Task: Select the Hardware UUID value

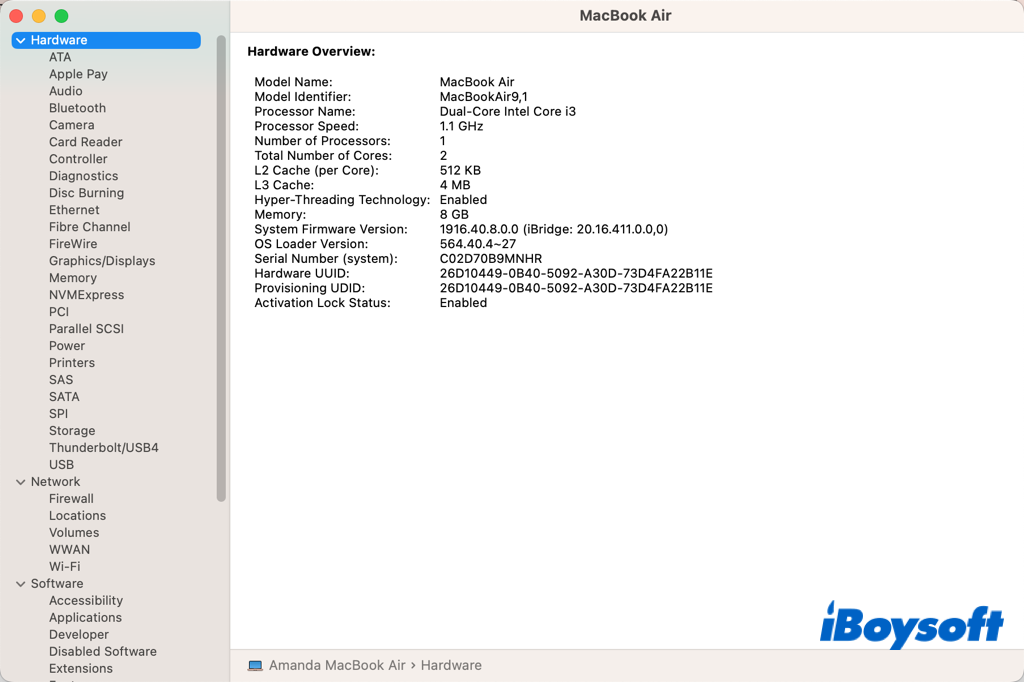Action: 576,274
